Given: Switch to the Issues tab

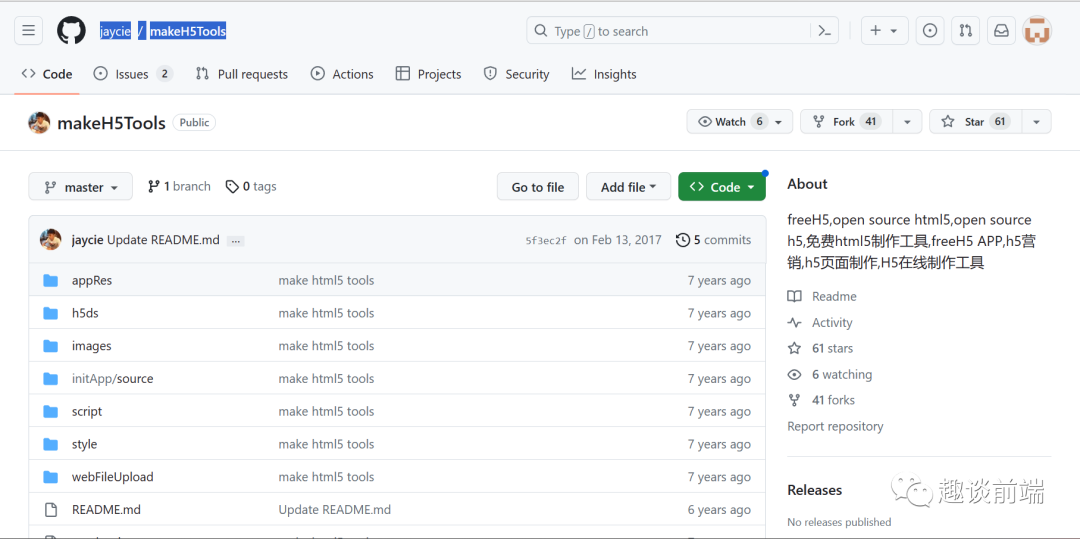Looking at the screenshot, I should (x=133, y=74).
